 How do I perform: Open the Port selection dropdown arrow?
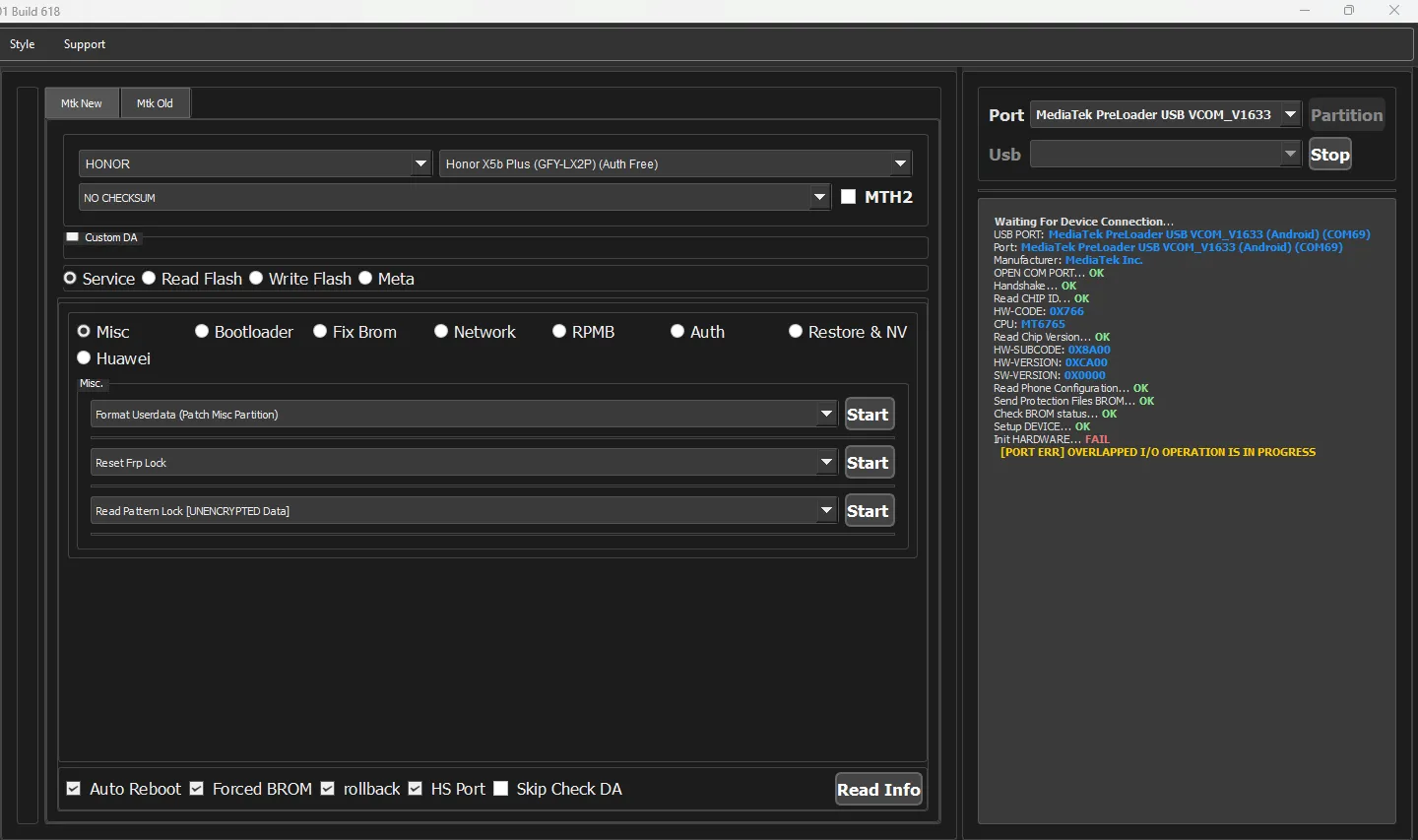pos(1290,115)
